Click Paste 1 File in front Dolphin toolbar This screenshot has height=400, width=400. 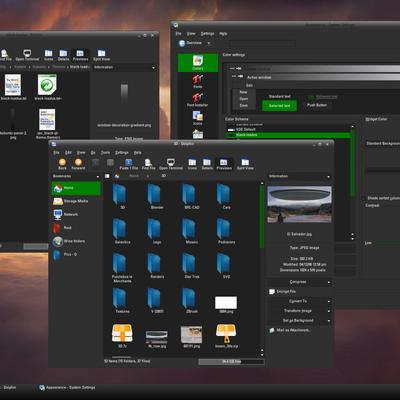pyautogui.click(x=129, y=164)
